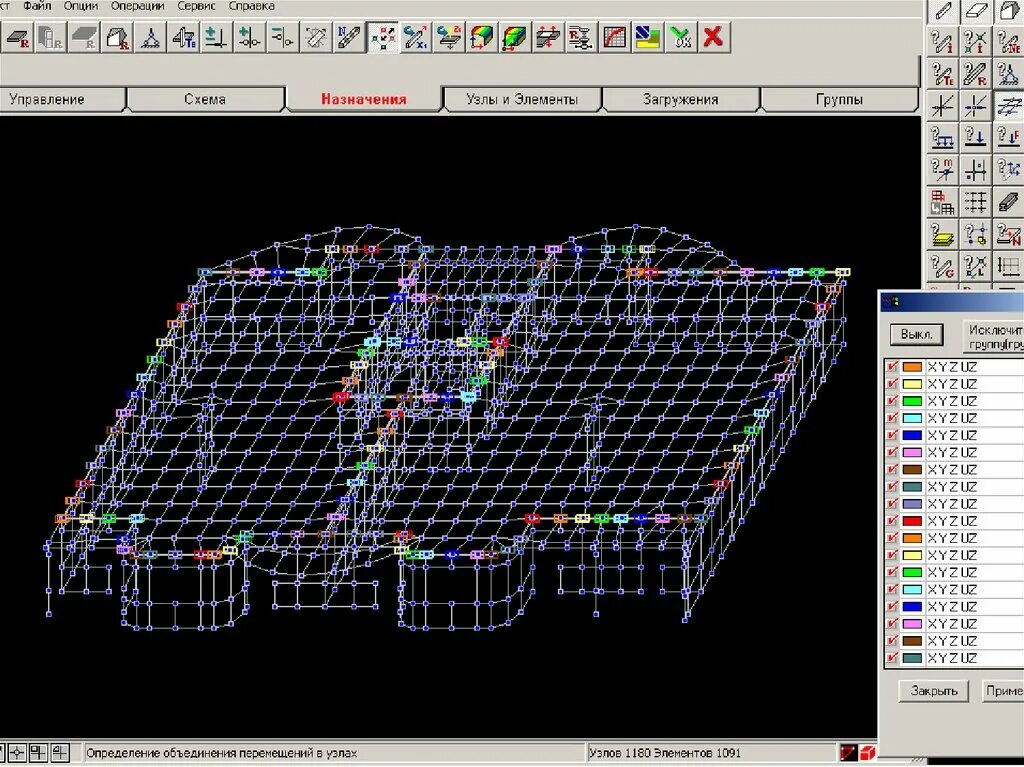Click the plate with red arrows icon

(x=547, y=37)
